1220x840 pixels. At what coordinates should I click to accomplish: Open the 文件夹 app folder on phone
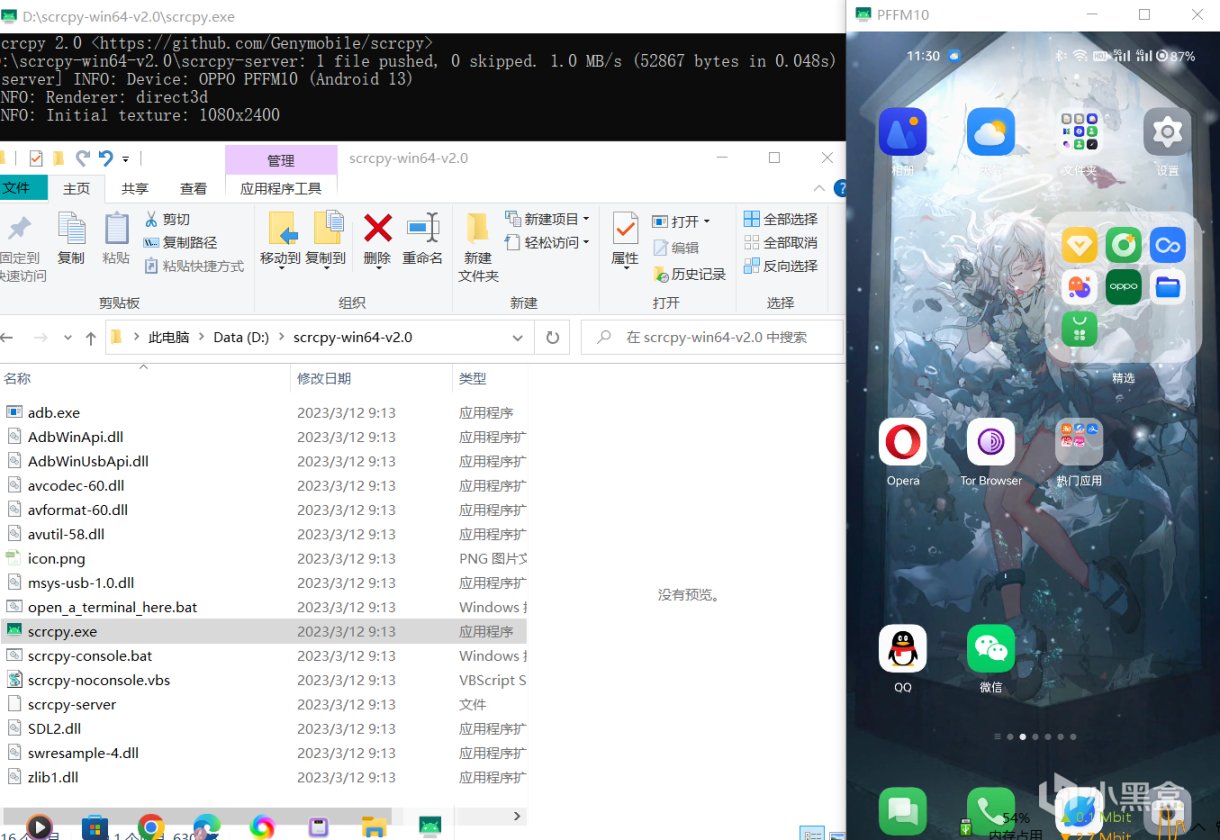tap(1079, 131)
